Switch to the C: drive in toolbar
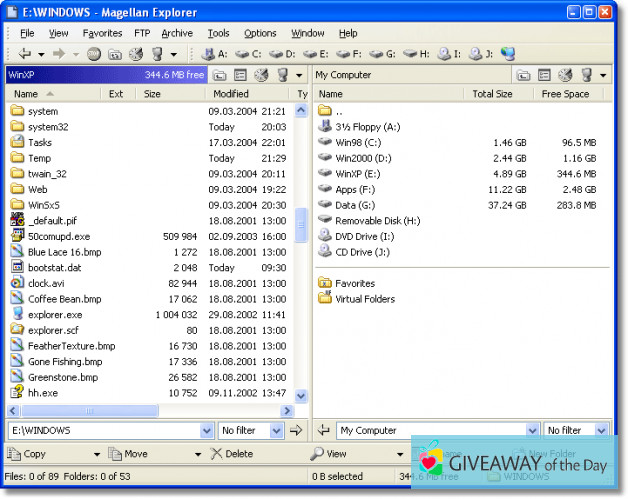Image resolution: width=628 pixels, height=499 pixels. [x=248, y=54]
